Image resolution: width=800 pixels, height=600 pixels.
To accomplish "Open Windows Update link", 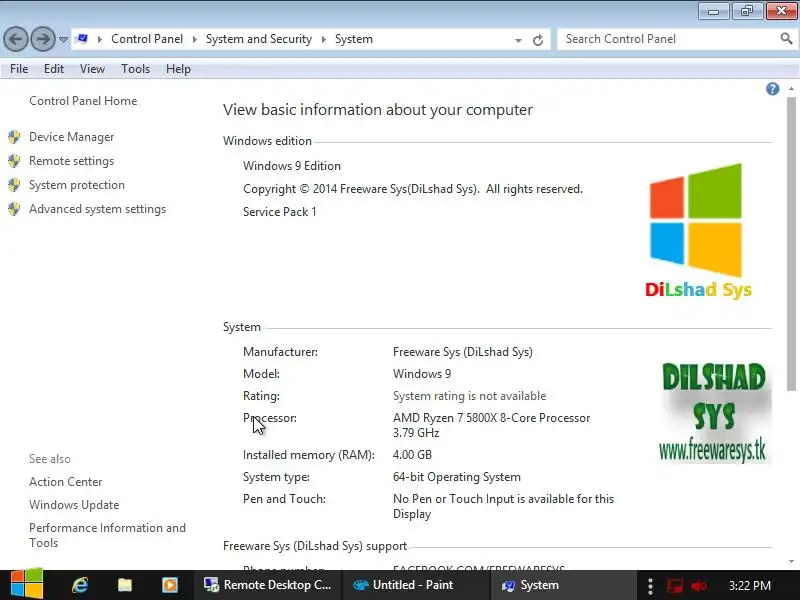I will [x=74, y=505].
